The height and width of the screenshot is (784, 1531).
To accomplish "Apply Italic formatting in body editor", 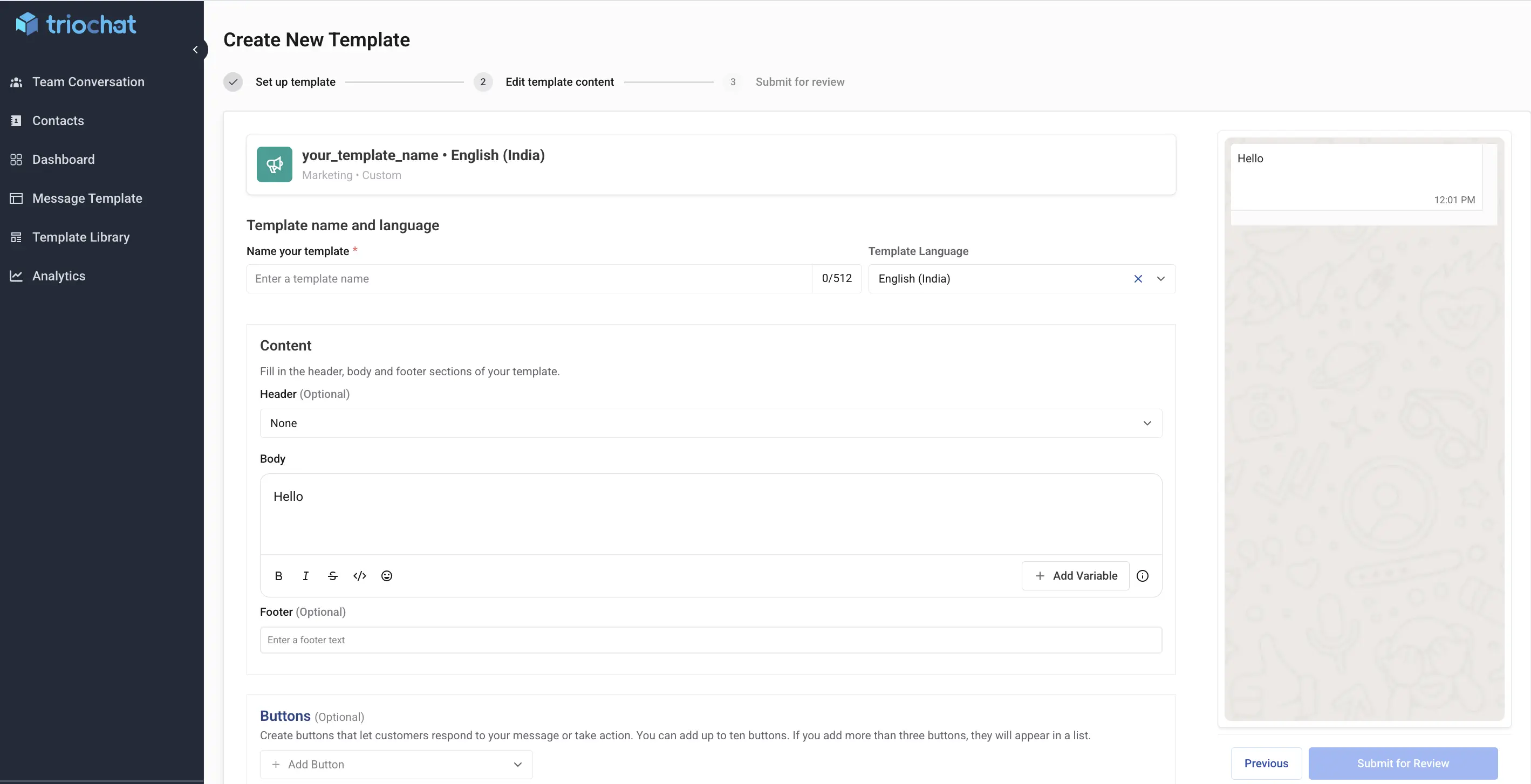I will 305,575.
